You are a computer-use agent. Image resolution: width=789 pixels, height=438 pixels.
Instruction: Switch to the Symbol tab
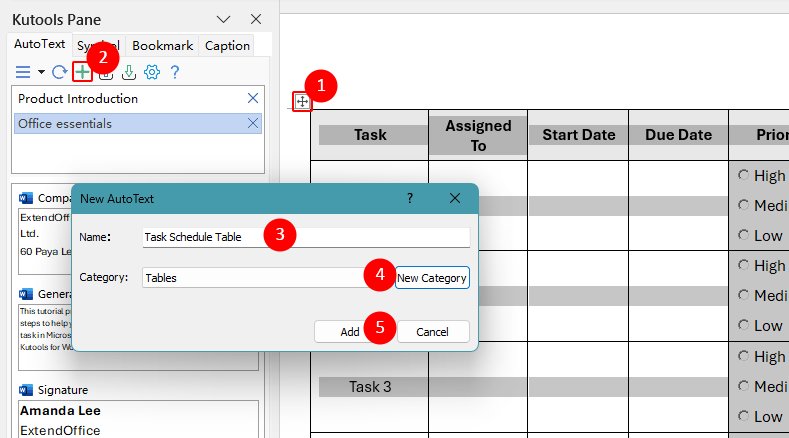click(x=98, y=46)
